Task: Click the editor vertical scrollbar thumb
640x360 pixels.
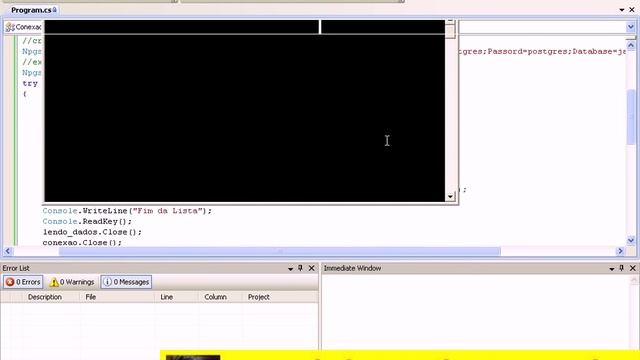Action: [x=631, y=116]
